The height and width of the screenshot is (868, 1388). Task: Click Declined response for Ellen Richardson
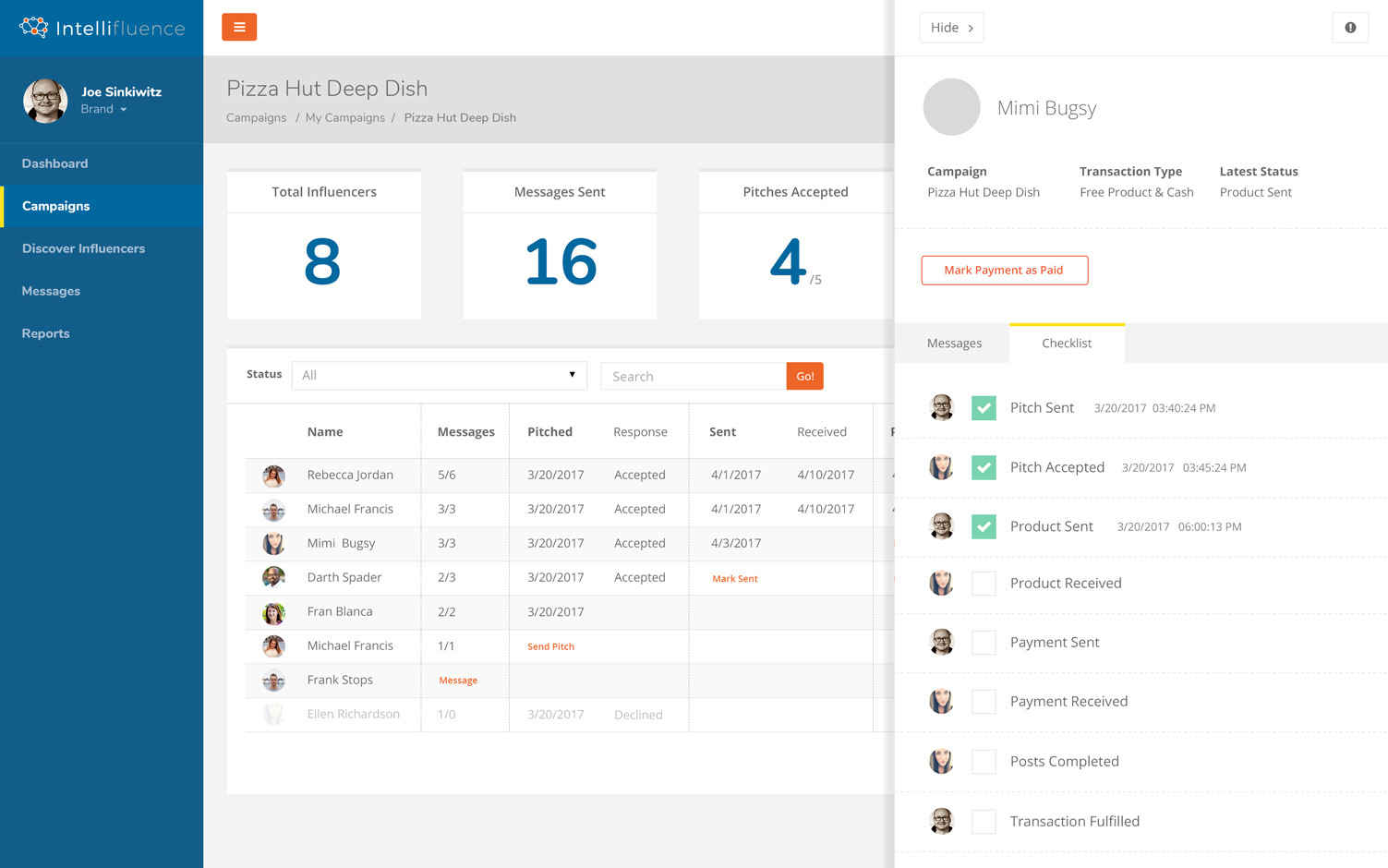[638, 715]
